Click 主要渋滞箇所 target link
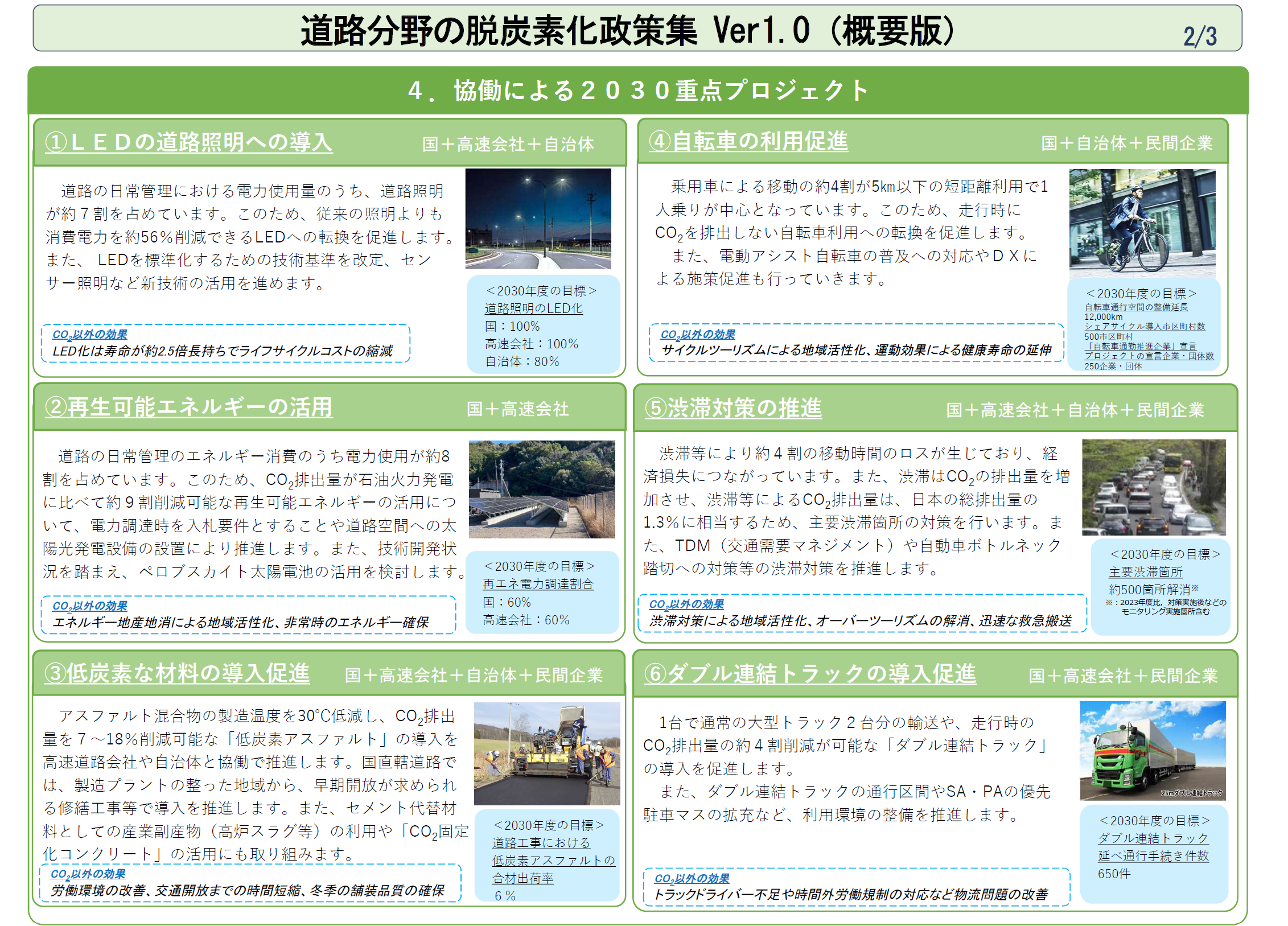 (1145, 572)
